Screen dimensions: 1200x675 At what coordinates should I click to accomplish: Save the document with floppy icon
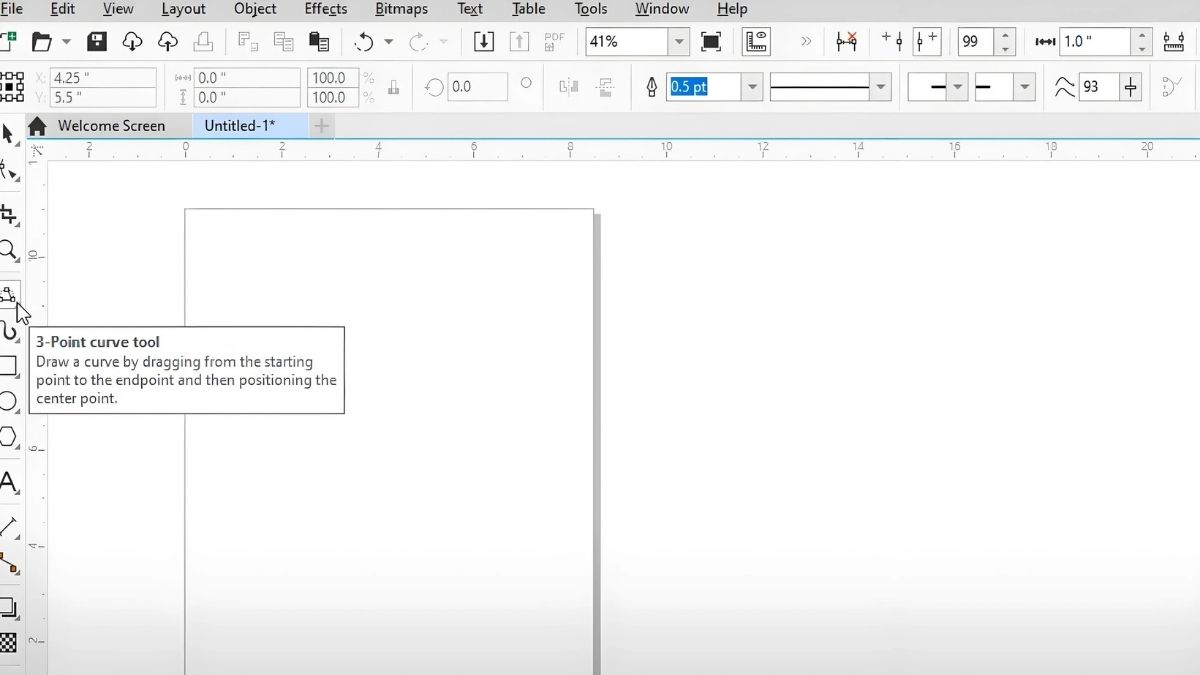[x=97, y=42]
